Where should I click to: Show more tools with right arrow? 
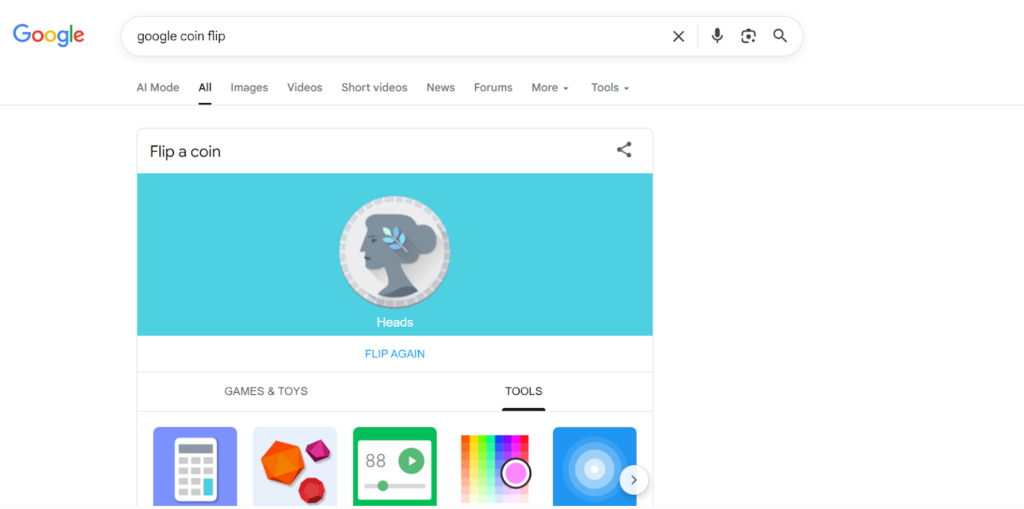click(633, 480)
